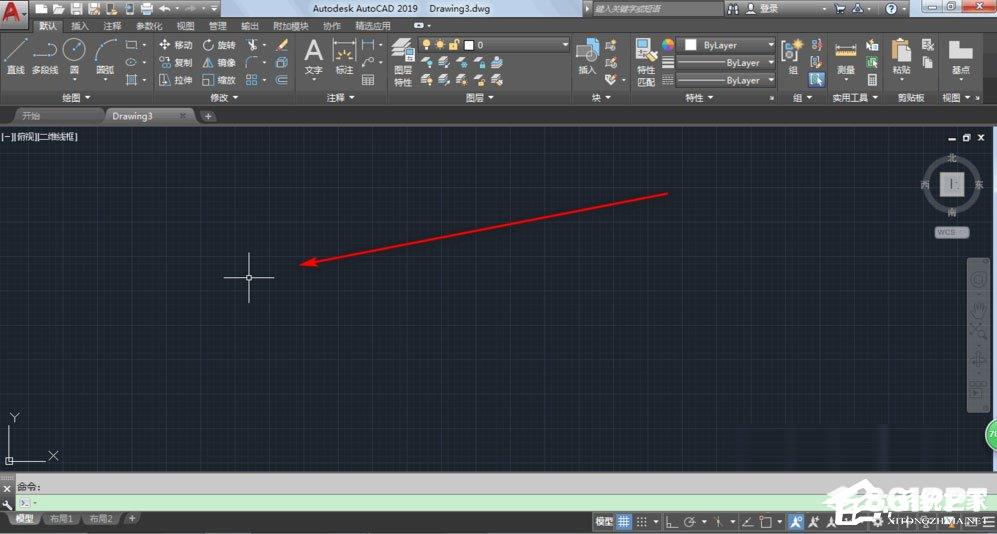
Task: Click the Offset tool icon
Action: (282, 80)
